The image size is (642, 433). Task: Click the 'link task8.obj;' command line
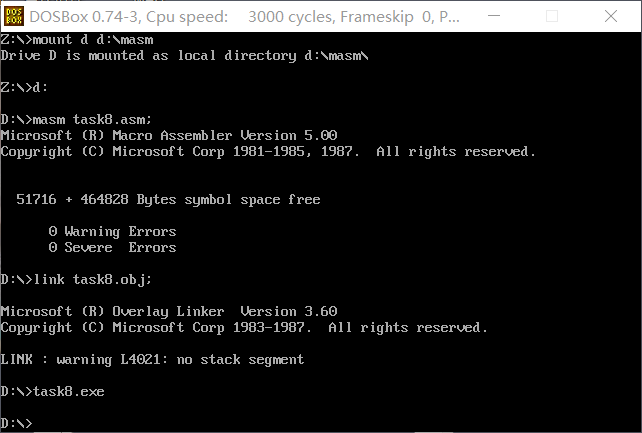click(x=76, y=279)
